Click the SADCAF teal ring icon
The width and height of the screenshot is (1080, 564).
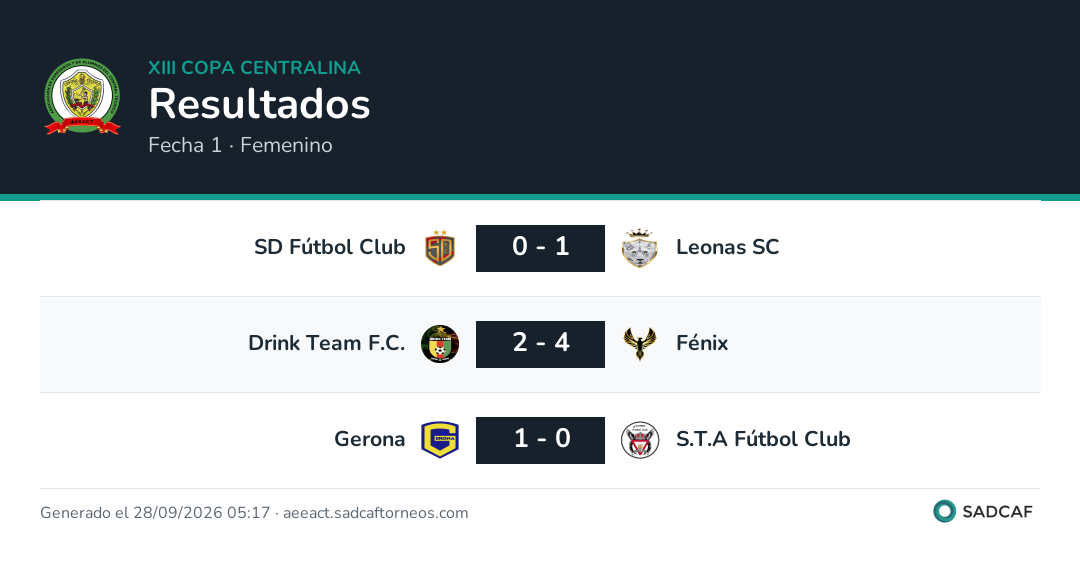tap(944, 511)
